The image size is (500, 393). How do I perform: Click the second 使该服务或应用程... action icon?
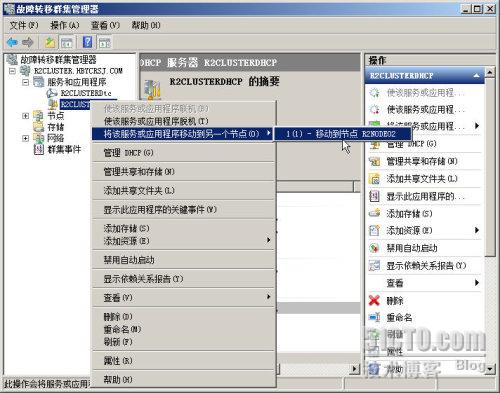tap(375, 109)
